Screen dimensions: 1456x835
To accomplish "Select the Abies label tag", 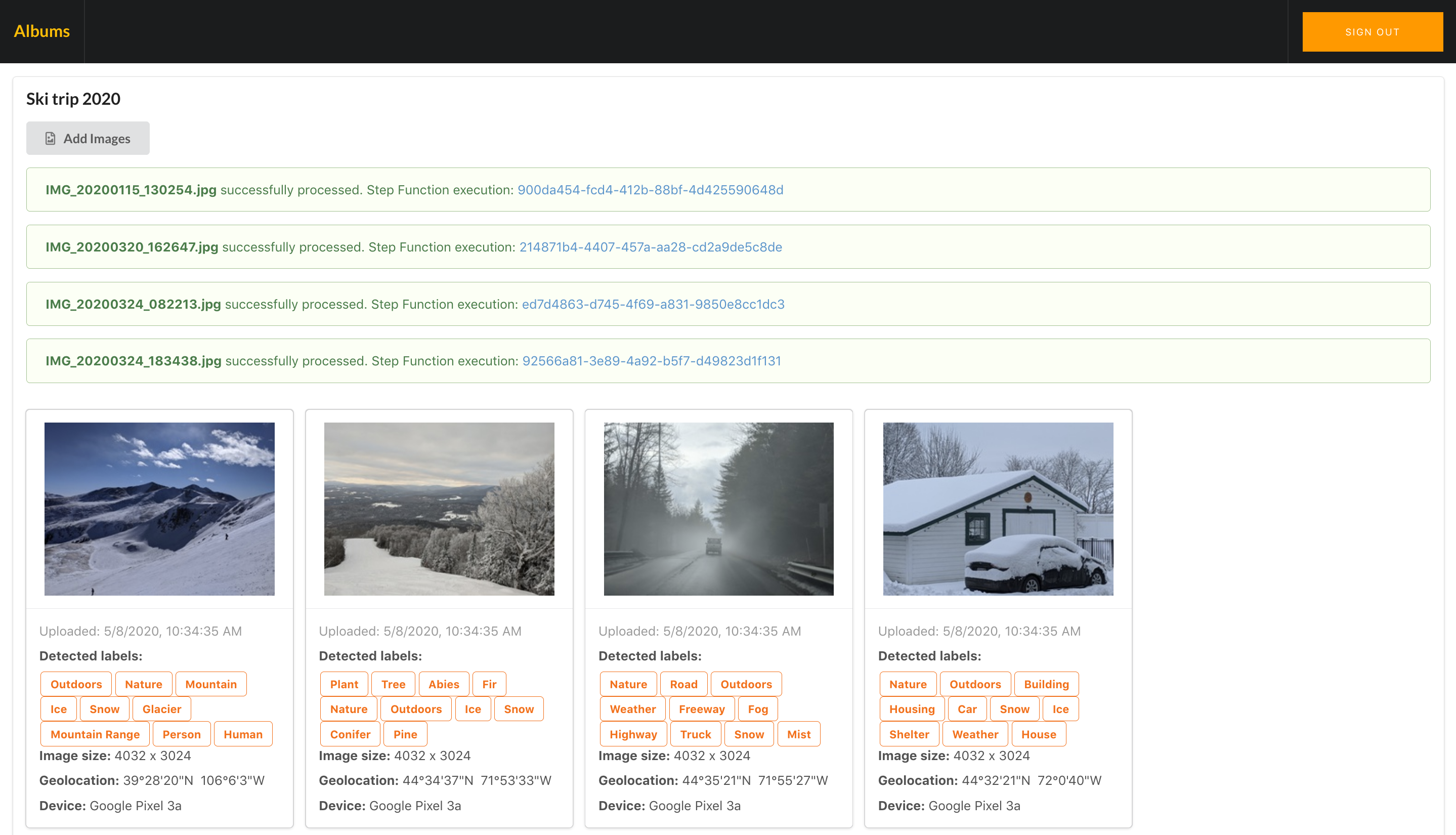I will click(444, 684).
